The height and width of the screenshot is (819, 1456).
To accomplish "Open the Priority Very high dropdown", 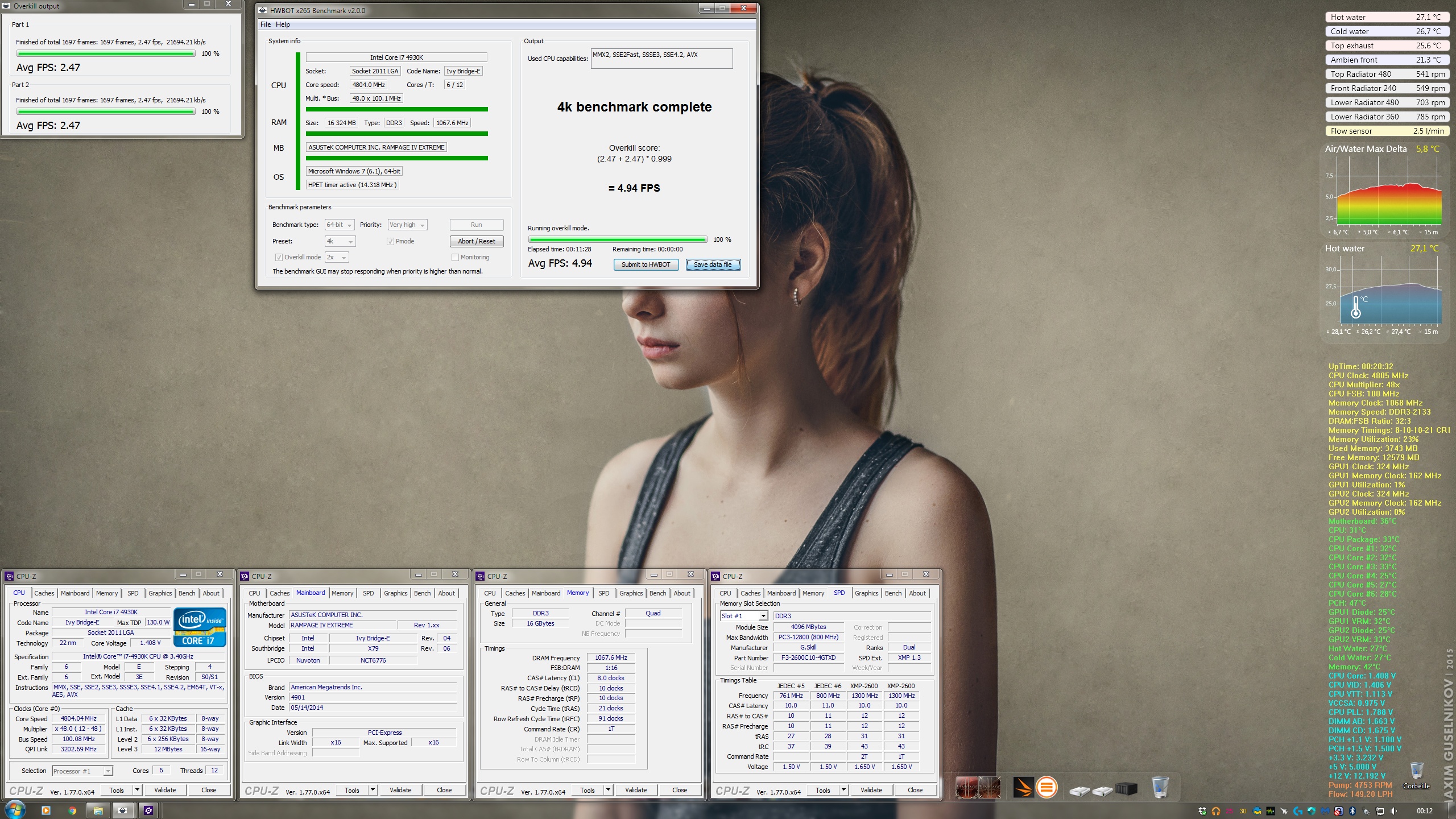I will tap(407, 225).
